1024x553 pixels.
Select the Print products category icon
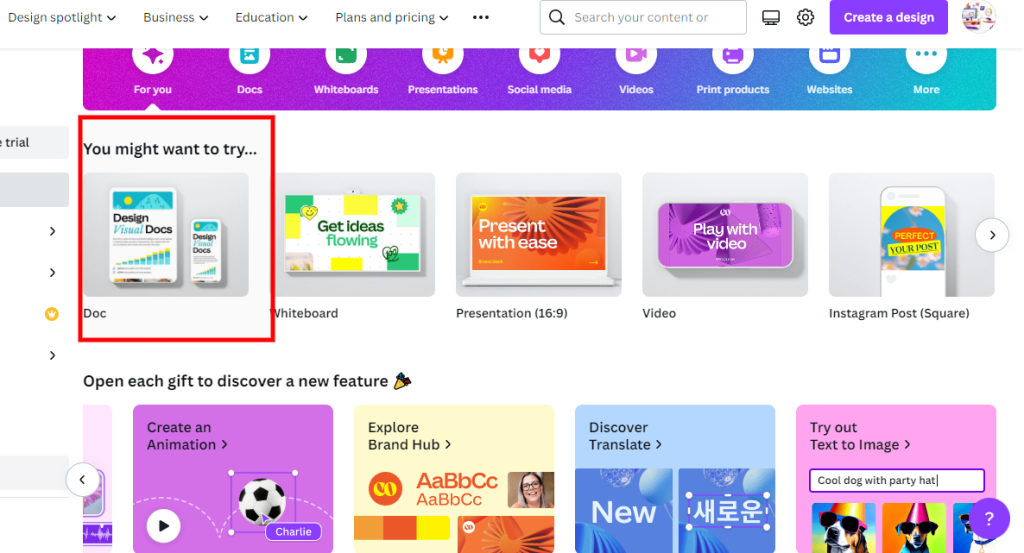(x=733, y=57)
